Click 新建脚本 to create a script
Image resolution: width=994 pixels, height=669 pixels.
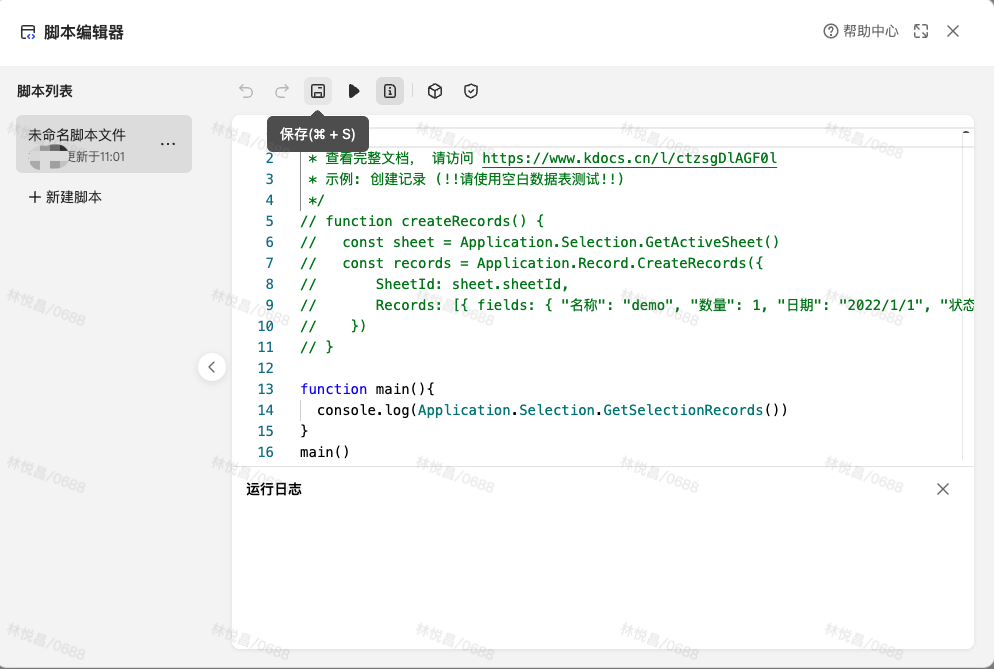coord(66,197)
